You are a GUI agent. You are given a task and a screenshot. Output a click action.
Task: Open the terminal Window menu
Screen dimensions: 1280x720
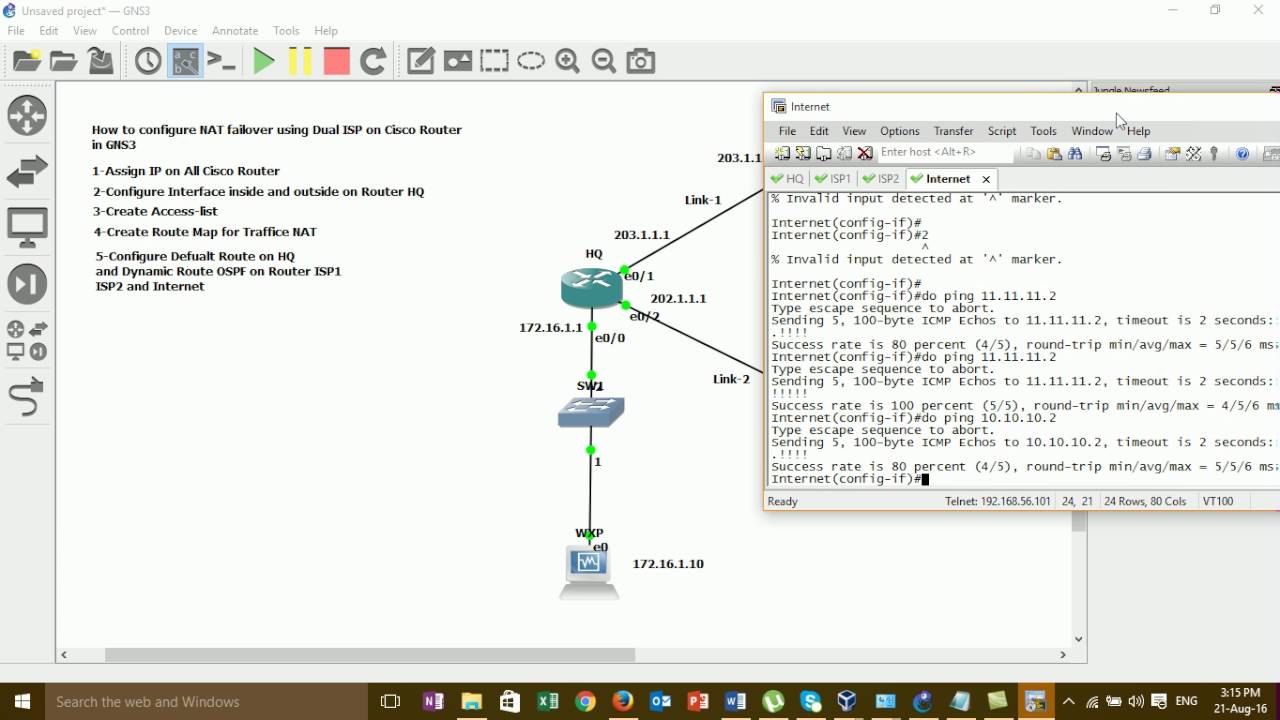(1092, 131)
